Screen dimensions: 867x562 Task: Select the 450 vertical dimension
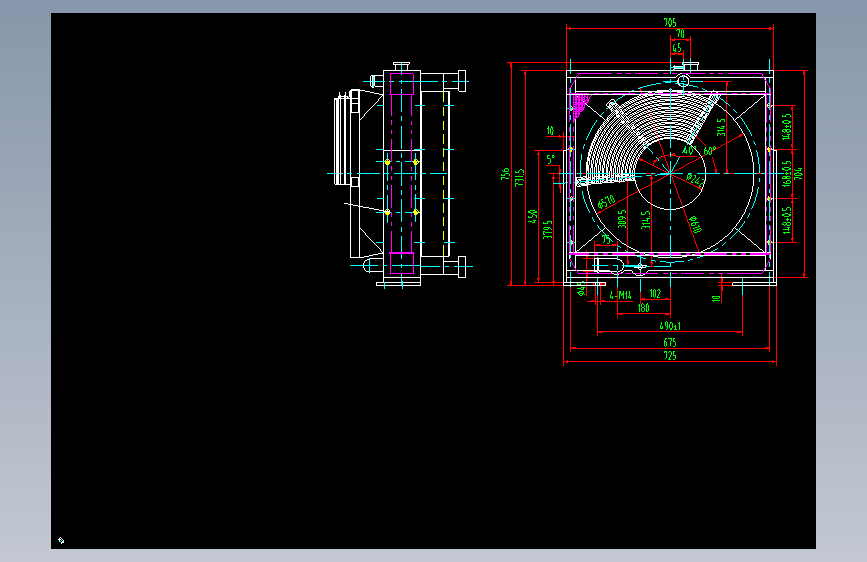(x=532, y=216)
